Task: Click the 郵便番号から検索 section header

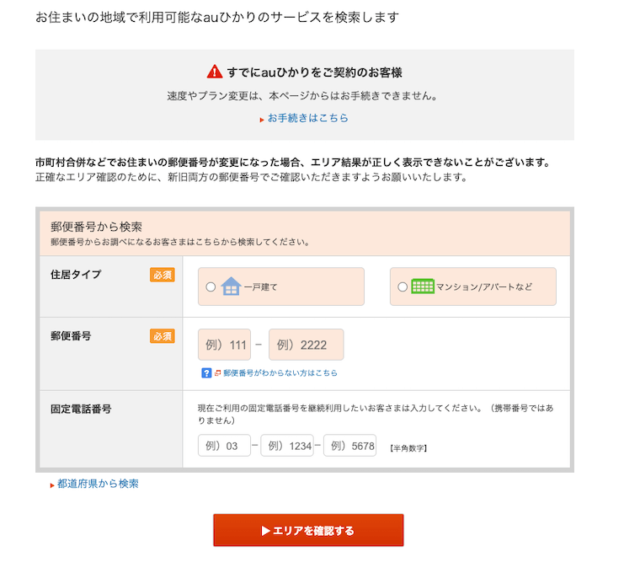Action: pyautogui.click(x=96, y=227)
